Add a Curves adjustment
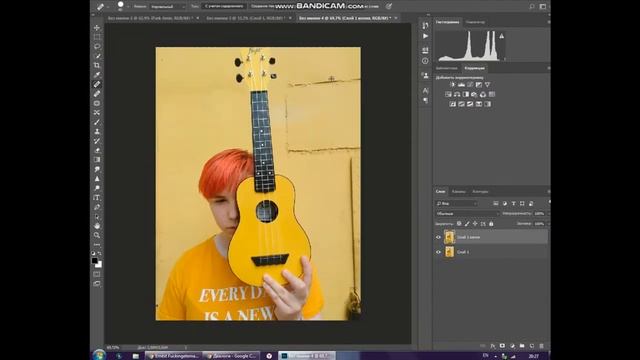 pyautogui.click(x=470, y=84)
